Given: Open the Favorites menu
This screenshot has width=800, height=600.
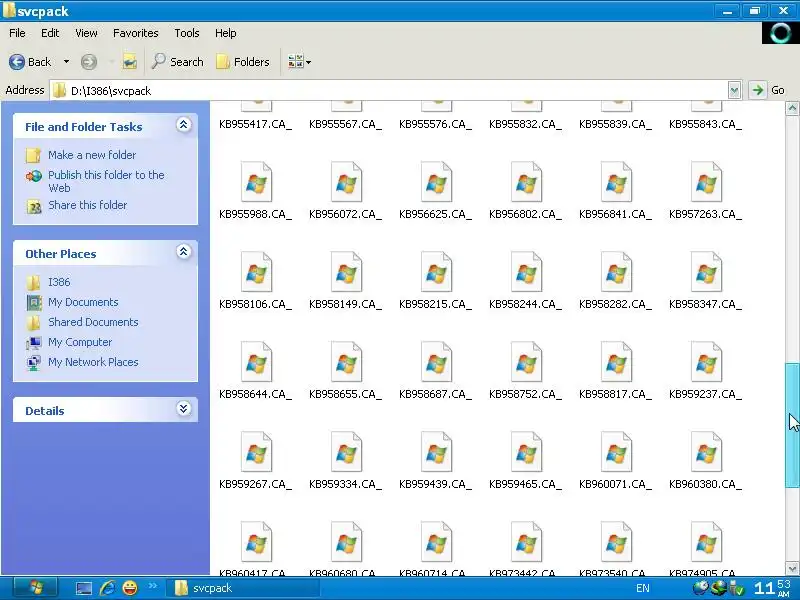Looking at the screenshot, I should tap(136, 33).
